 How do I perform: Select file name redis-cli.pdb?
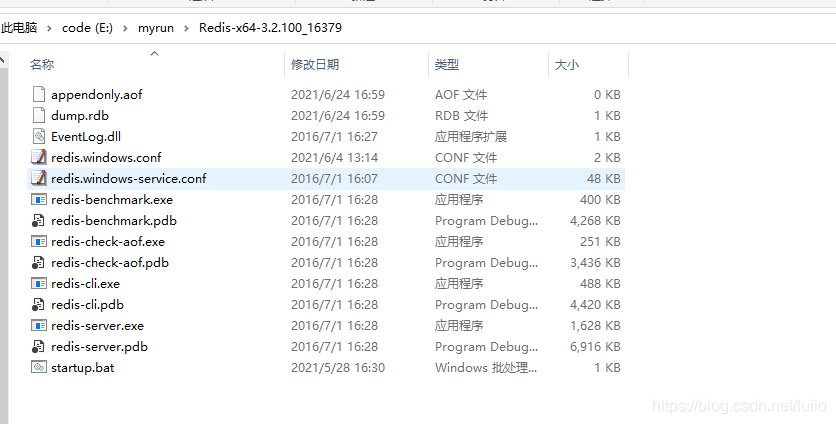(x=87, y=305)
